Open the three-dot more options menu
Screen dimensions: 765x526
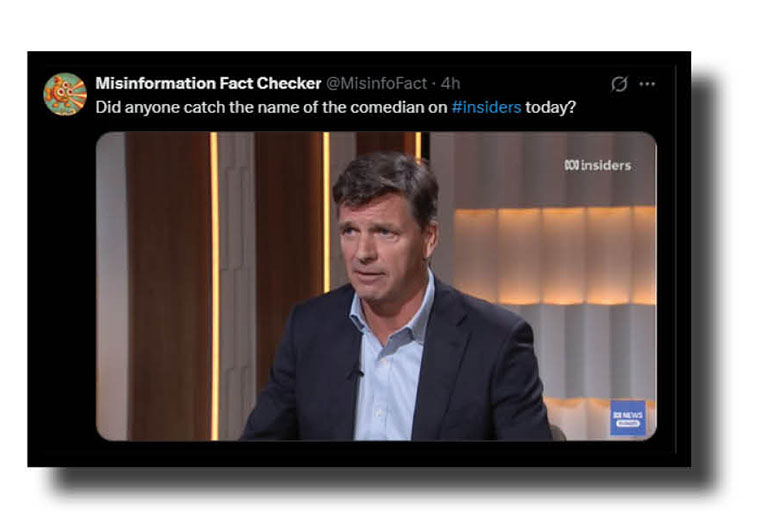647,84
